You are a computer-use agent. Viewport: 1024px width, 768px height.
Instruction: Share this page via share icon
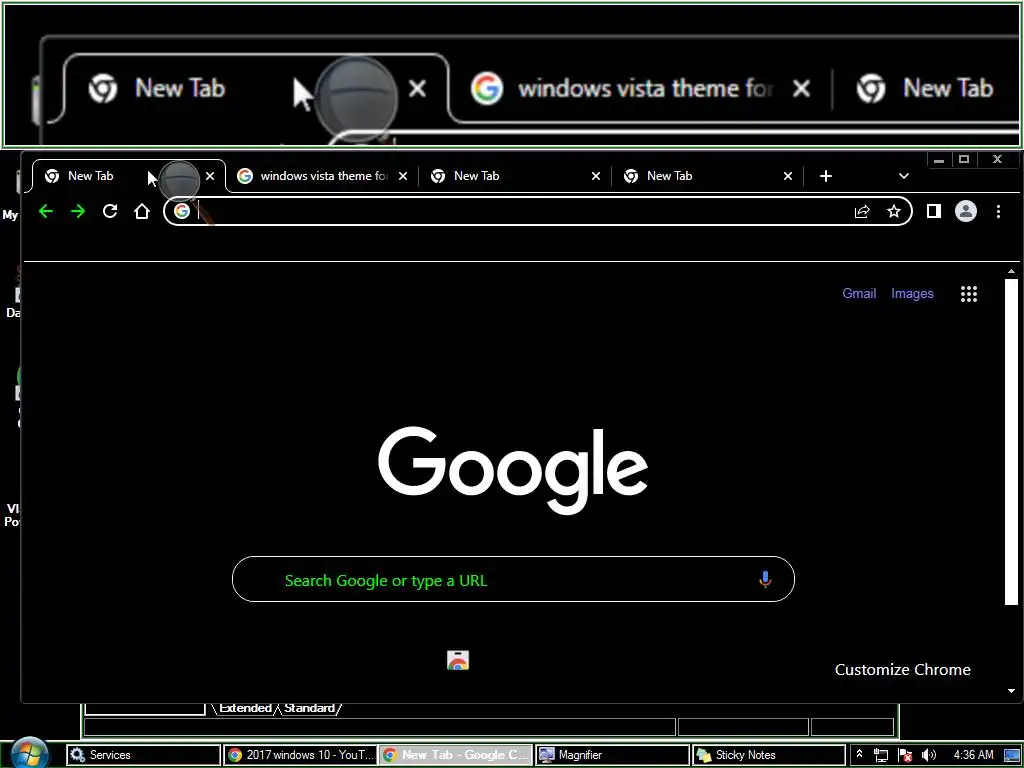[862, 211]
